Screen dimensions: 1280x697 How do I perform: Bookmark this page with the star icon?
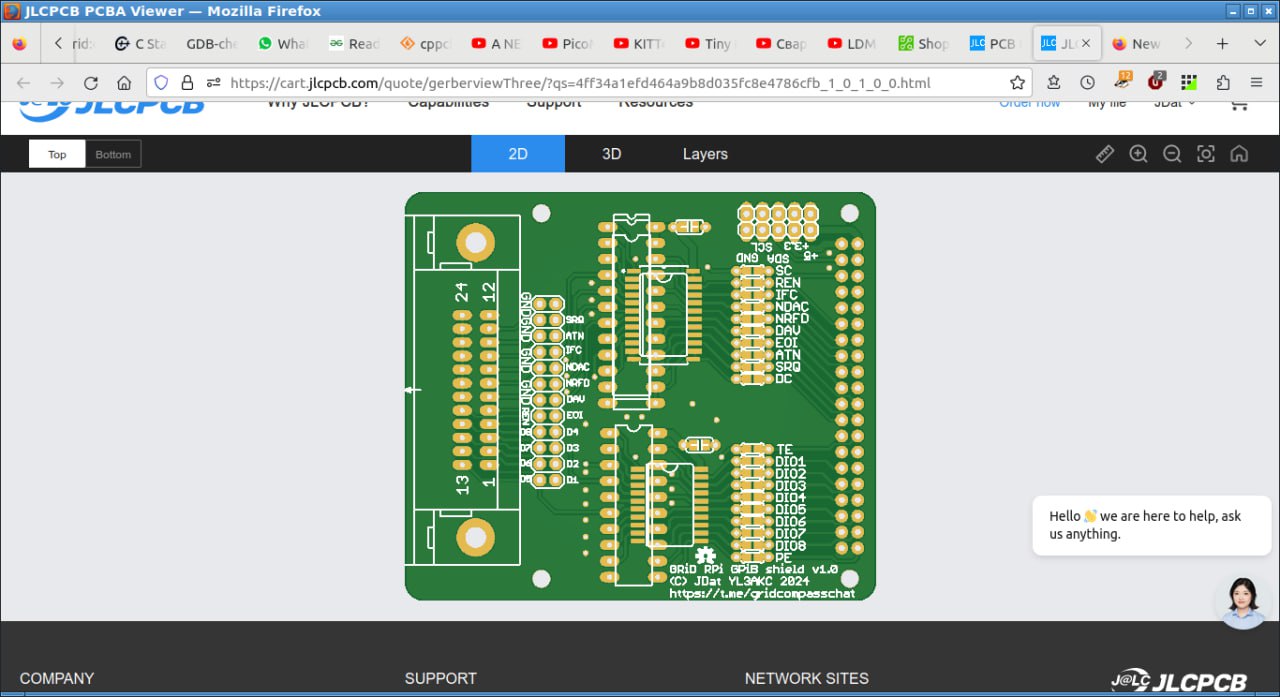click(1017, 83)
